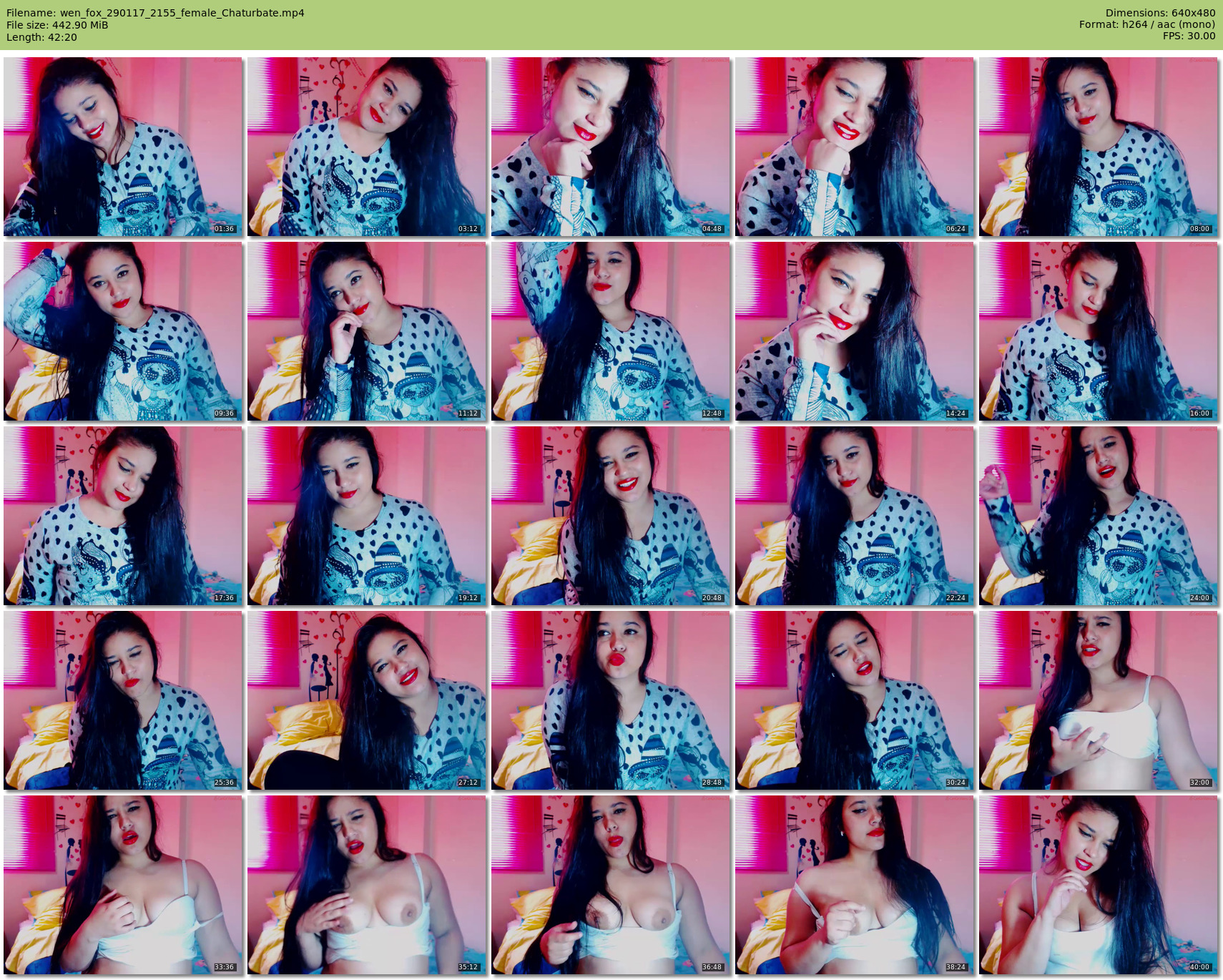Viewport: 1223px width, 980px height.
Task: Click the 30:24 timestamp label
Action: (956, 783)
